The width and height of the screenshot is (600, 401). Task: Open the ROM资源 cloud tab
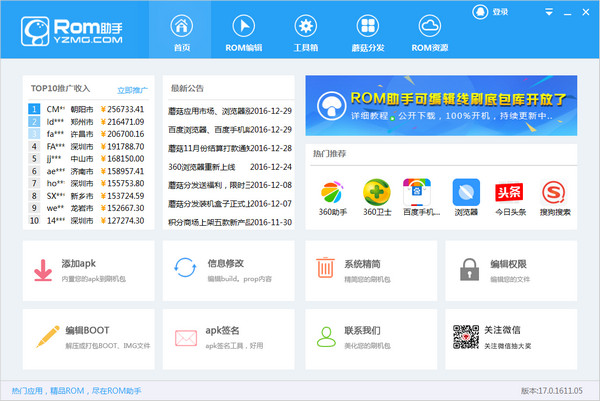click(430, 30)
